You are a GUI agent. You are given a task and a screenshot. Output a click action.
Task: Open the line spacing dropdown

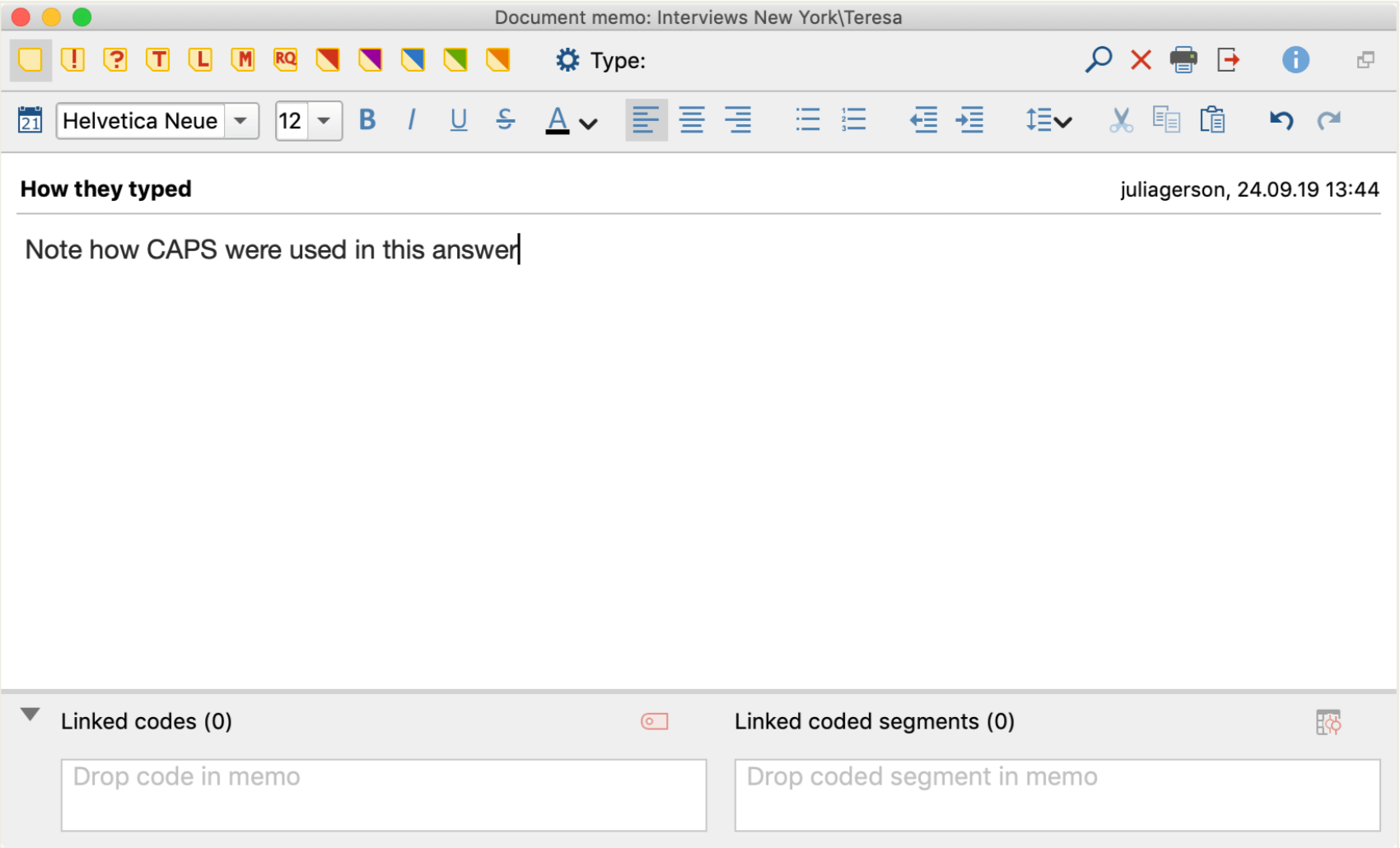pyautogui.click(x=1048, y=121)
